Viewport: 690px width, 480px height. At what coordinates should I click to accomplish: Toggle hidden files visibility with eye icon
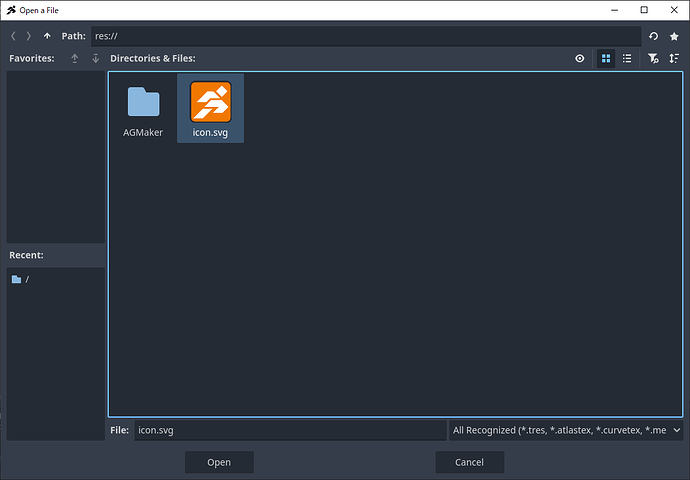[580, 59]
